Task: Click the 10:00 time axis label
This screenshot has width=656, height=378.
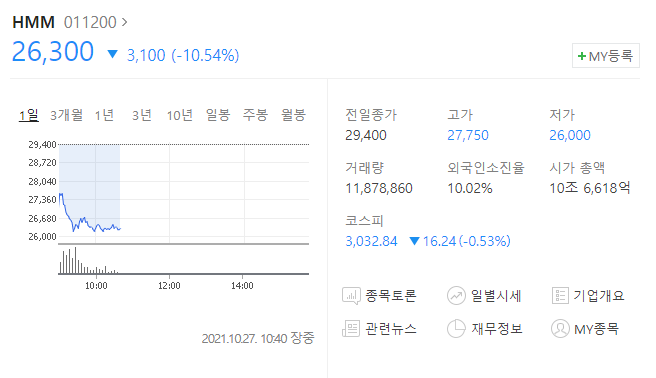Action: click(96, 286)
